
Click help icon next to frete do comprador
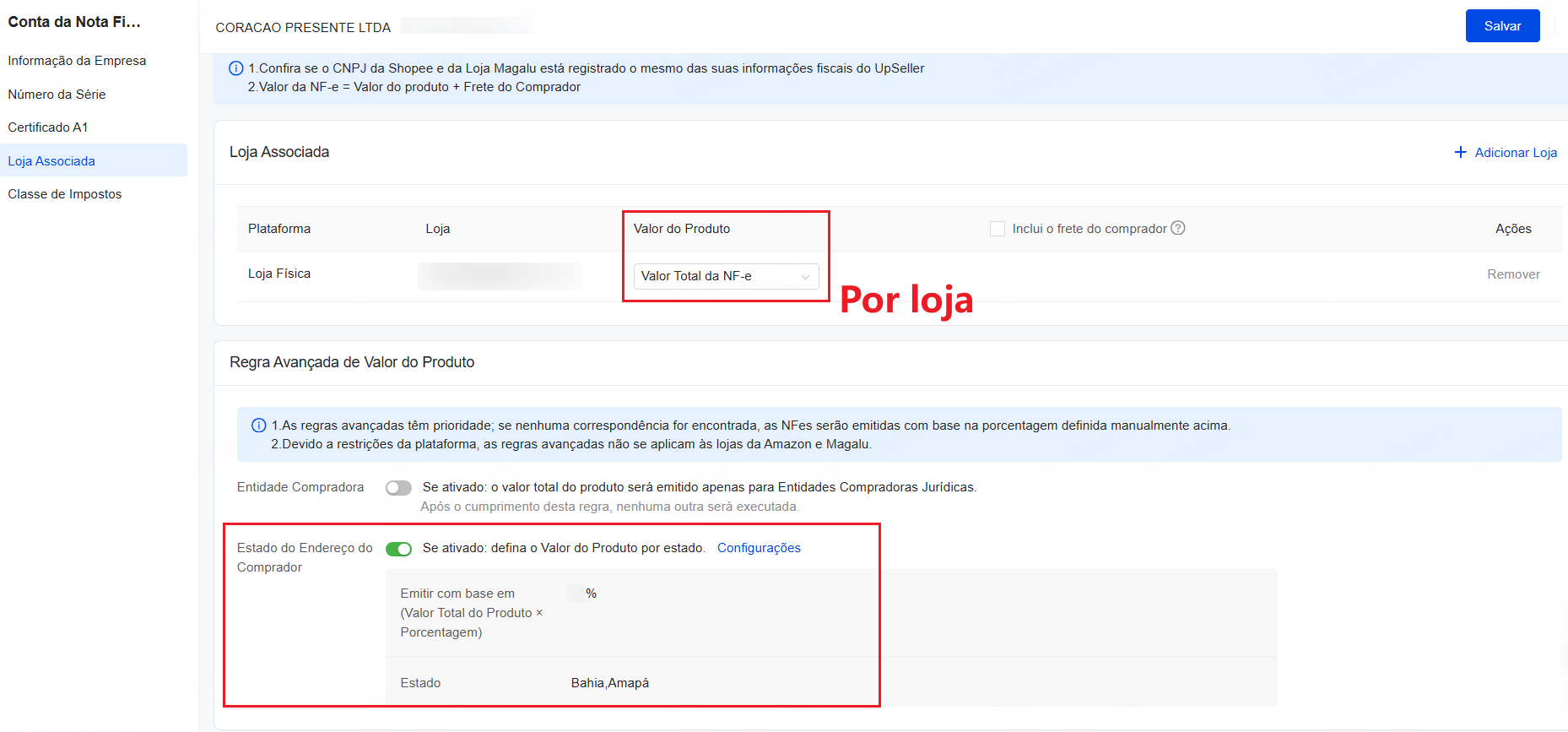[x=1178, y=228]
